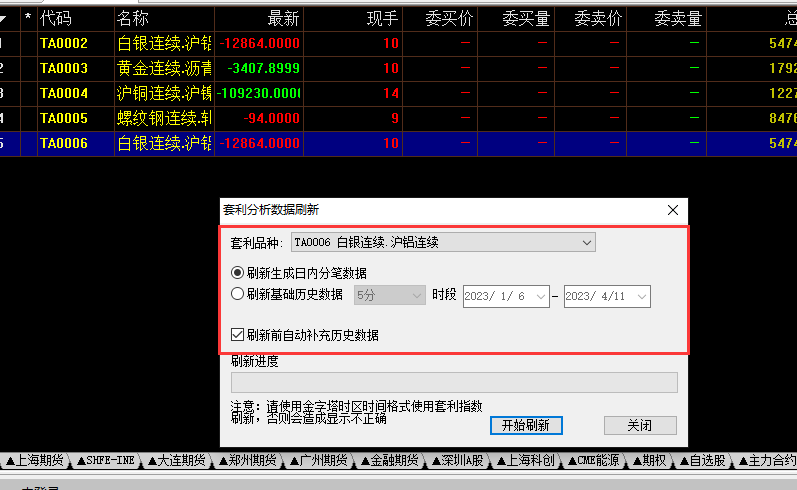
Task: Switch to the 深圳A股 tab
Action: [458, 461]
